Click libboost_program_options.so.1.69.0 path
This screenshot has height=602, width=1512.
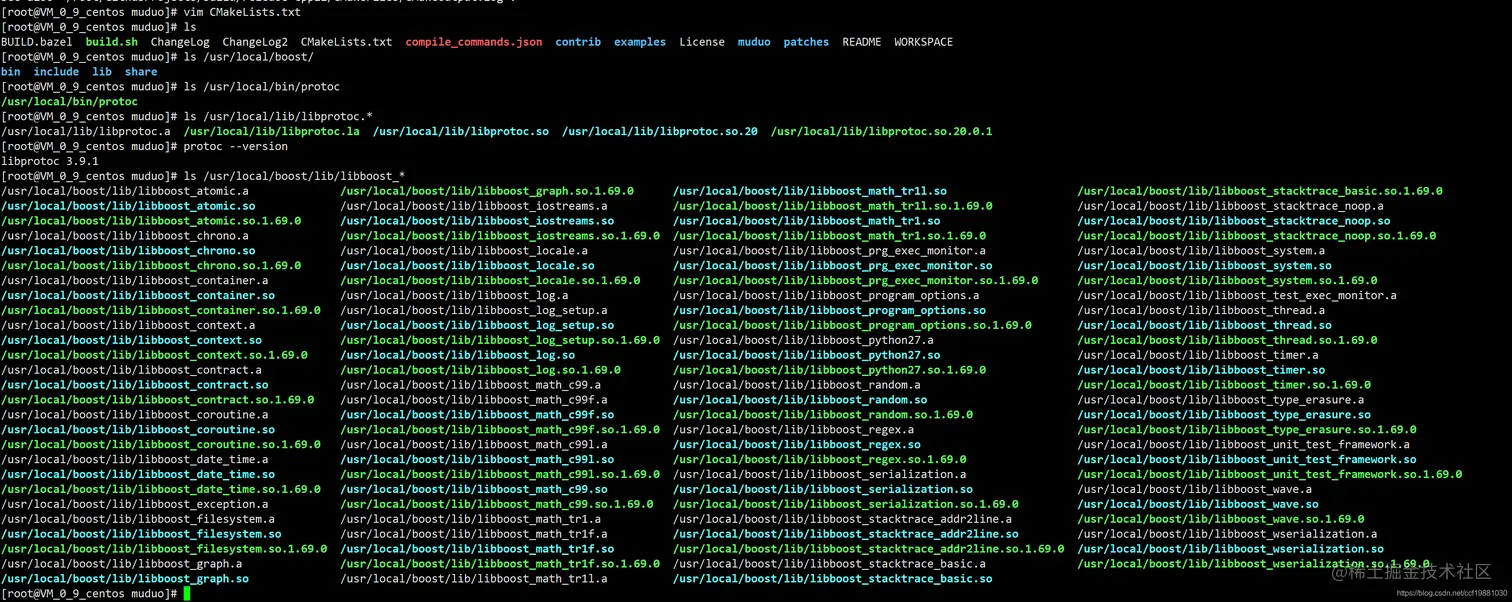point(852,326)
